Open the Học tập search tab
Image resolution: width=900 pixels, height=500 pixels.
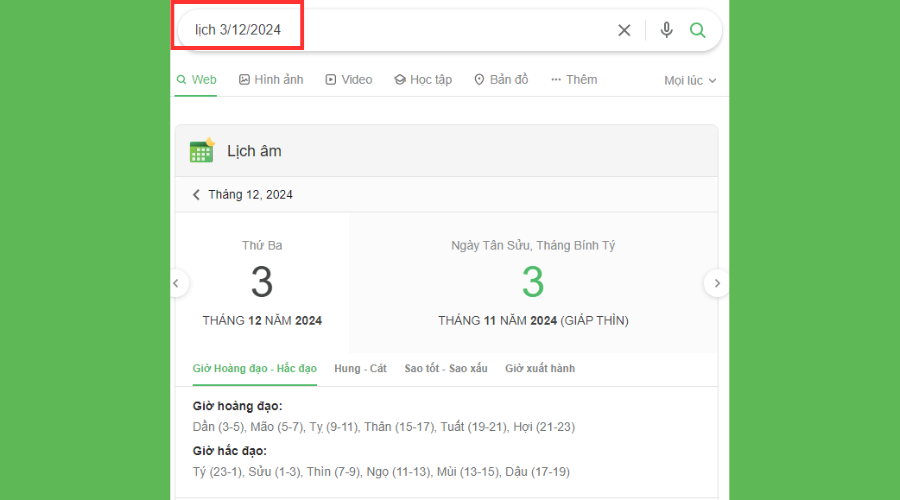[423, 80]
